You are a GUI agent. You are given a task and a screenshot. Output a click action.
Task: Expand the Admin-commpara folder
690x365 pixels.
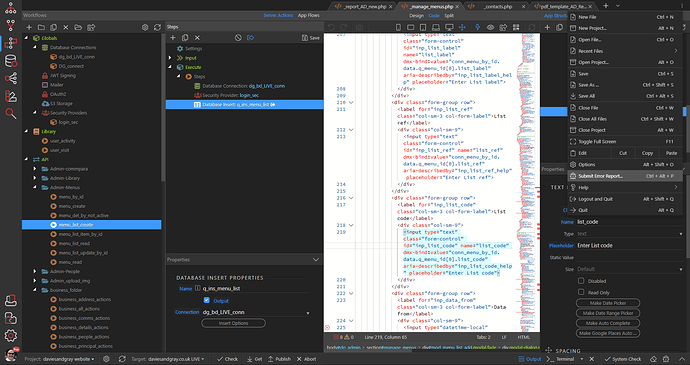pos(35,169)
